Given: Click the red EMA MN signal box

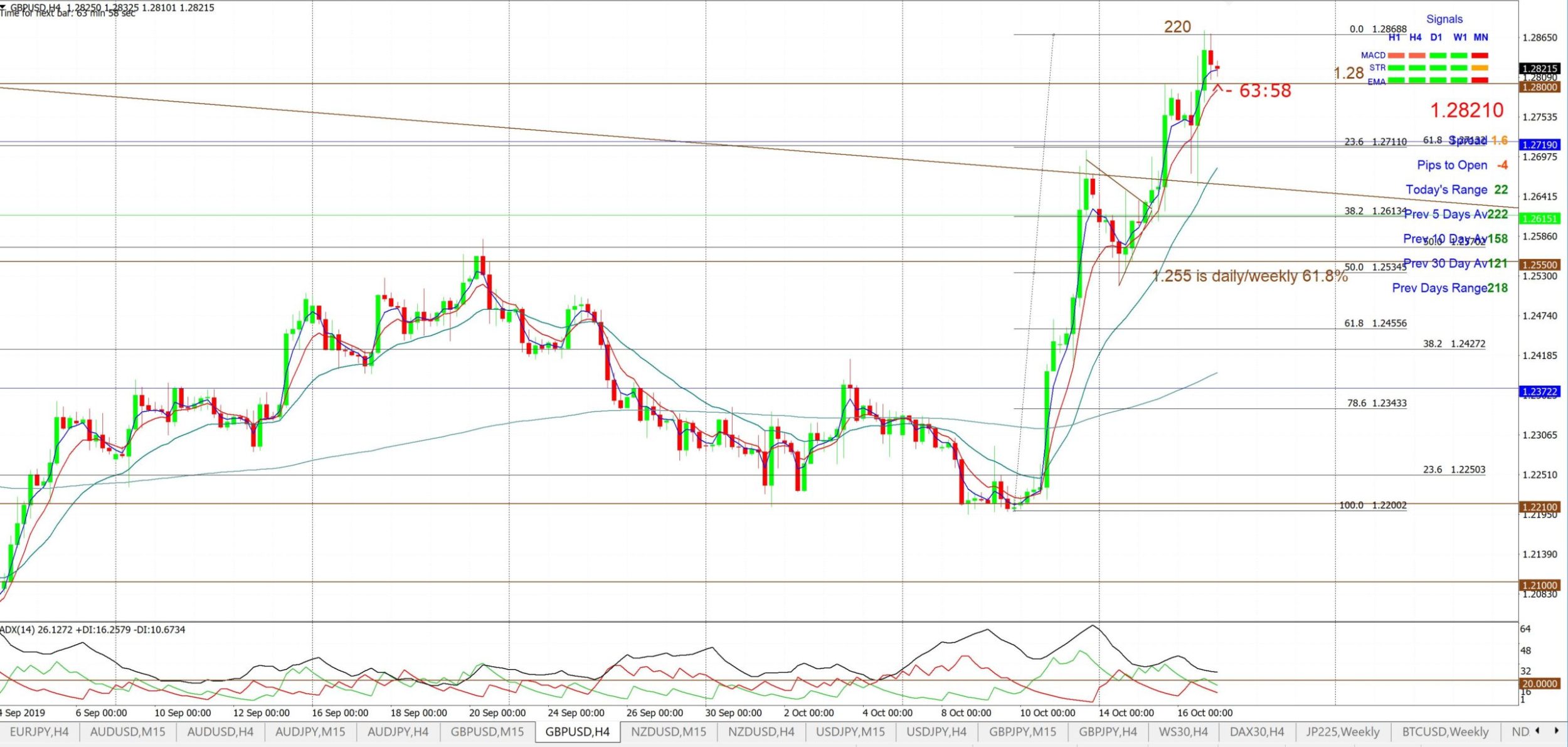Looking at the screenshot, I should pos(1480,80).
